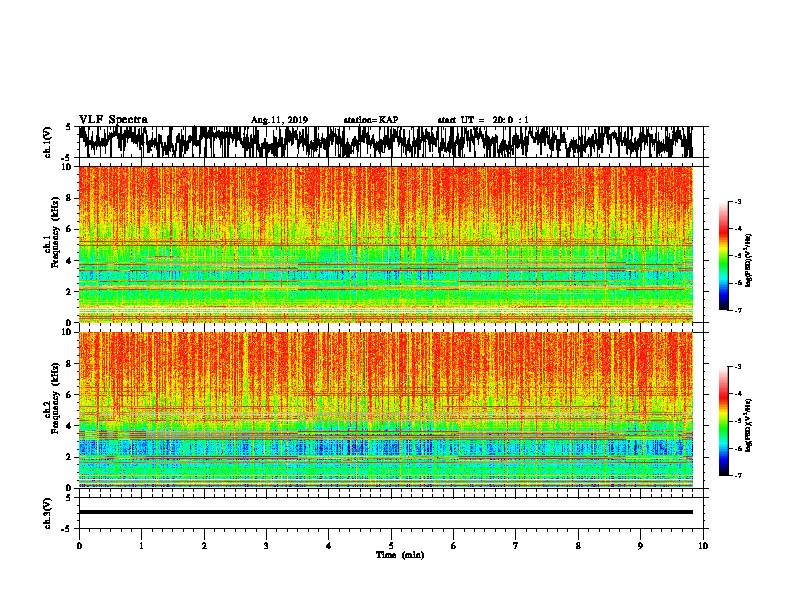Click the time axis tick label "3"

tap(266, 546)
